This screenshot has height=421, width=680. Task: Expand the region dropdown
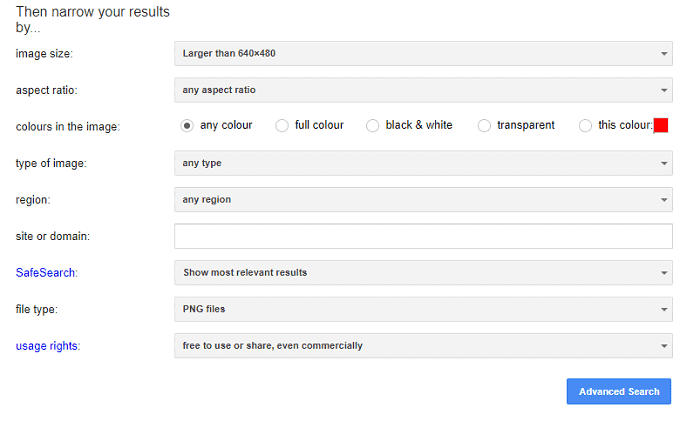pyautogui.click(x=422, y=200)
